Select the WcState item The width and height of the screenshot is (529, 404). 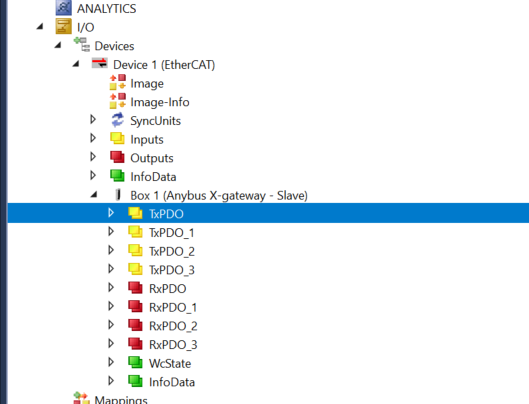[170, 363]
